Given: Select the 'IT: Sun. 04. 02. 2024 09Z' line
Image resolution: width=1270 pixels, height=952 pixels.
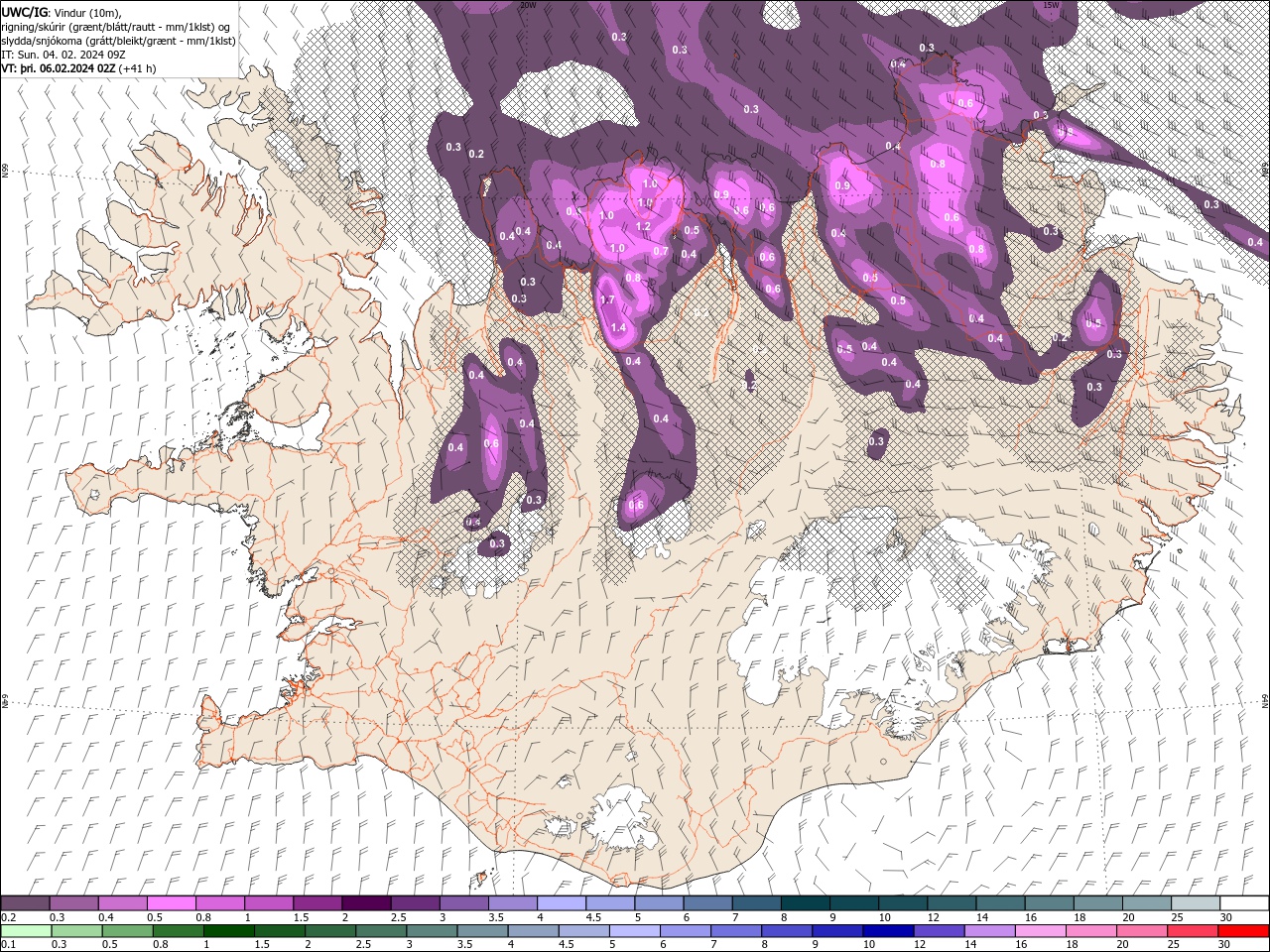Looking at the screenshot, I should tap(63, 55).
